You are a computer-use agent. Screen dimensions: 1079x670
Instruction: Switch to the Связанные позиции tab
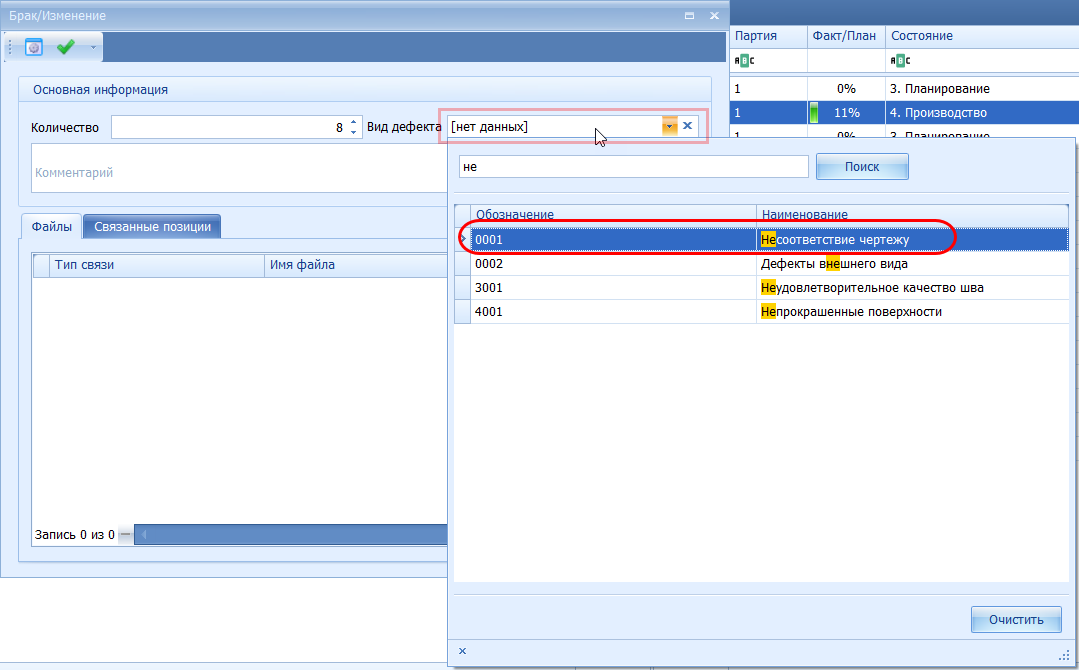152,227
